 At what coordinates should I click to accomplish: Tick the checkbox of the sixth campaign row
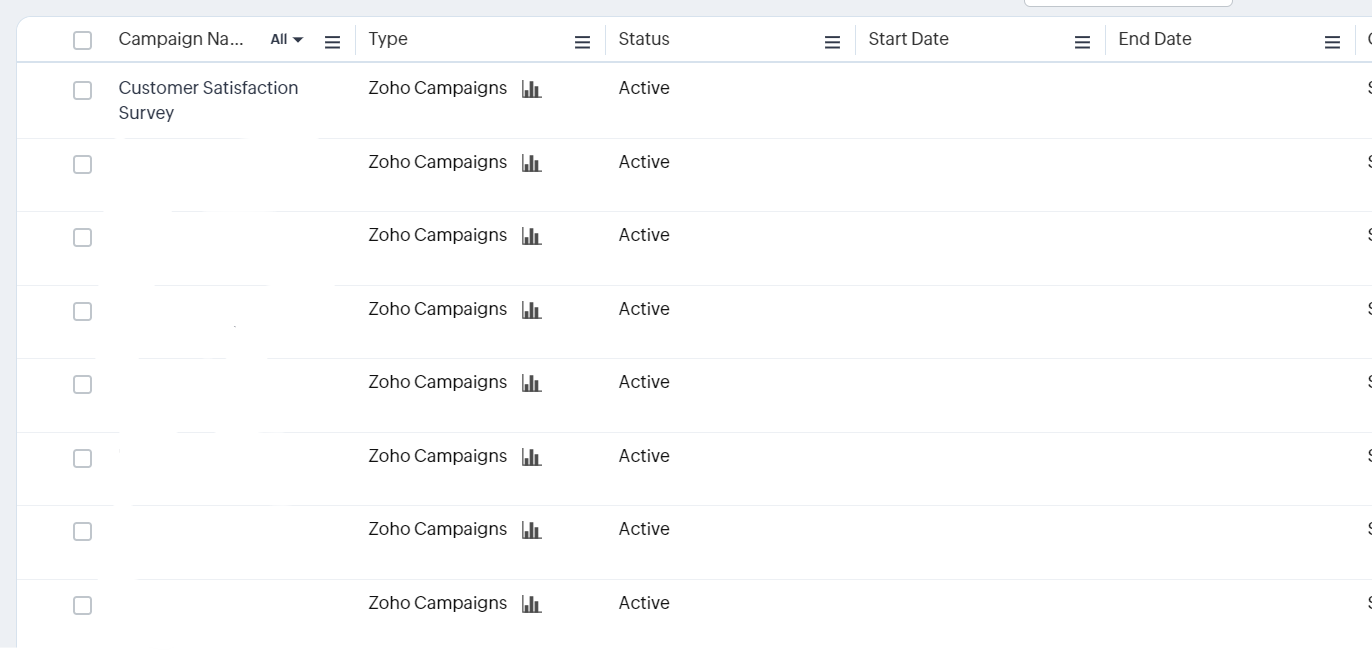tap(82, 458)
